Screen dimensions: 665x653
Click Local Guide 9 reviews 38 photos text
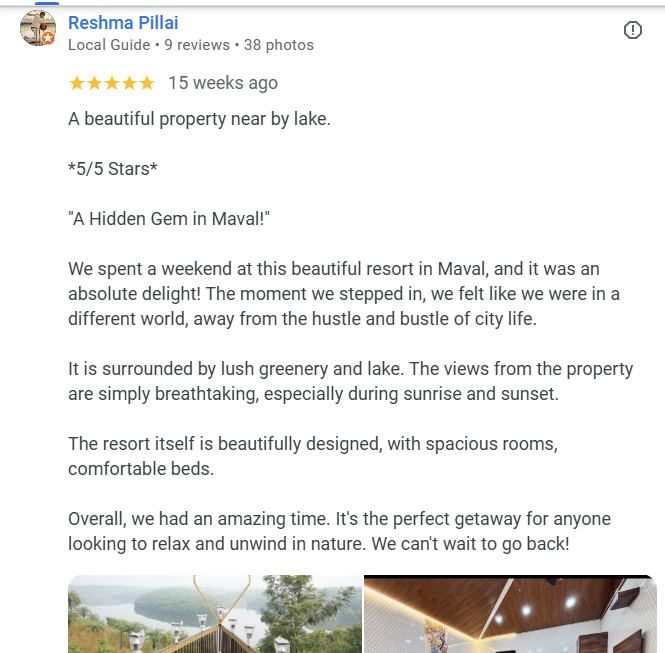190,45
